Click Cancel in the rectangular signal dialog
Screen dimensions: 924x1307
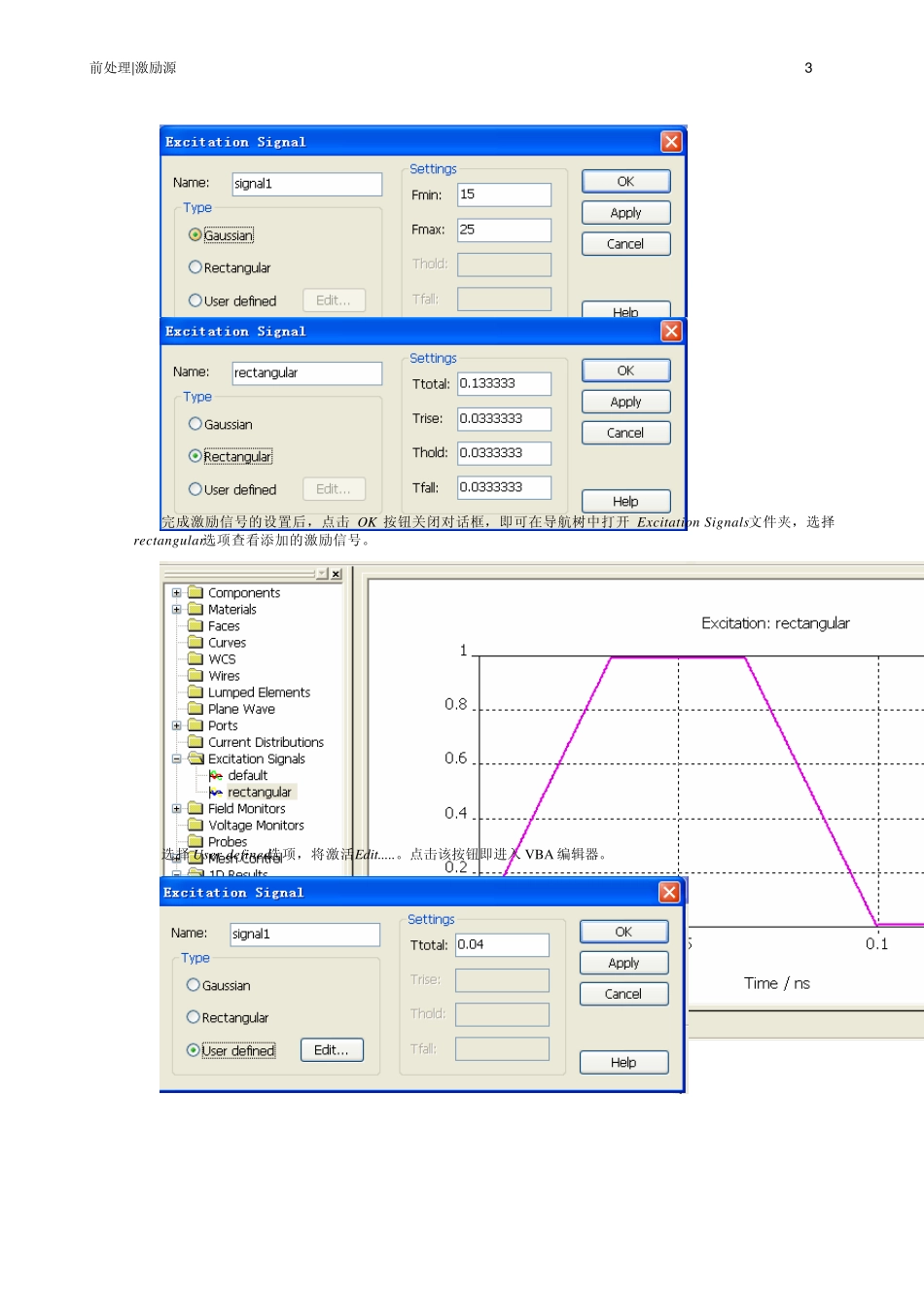625,433
